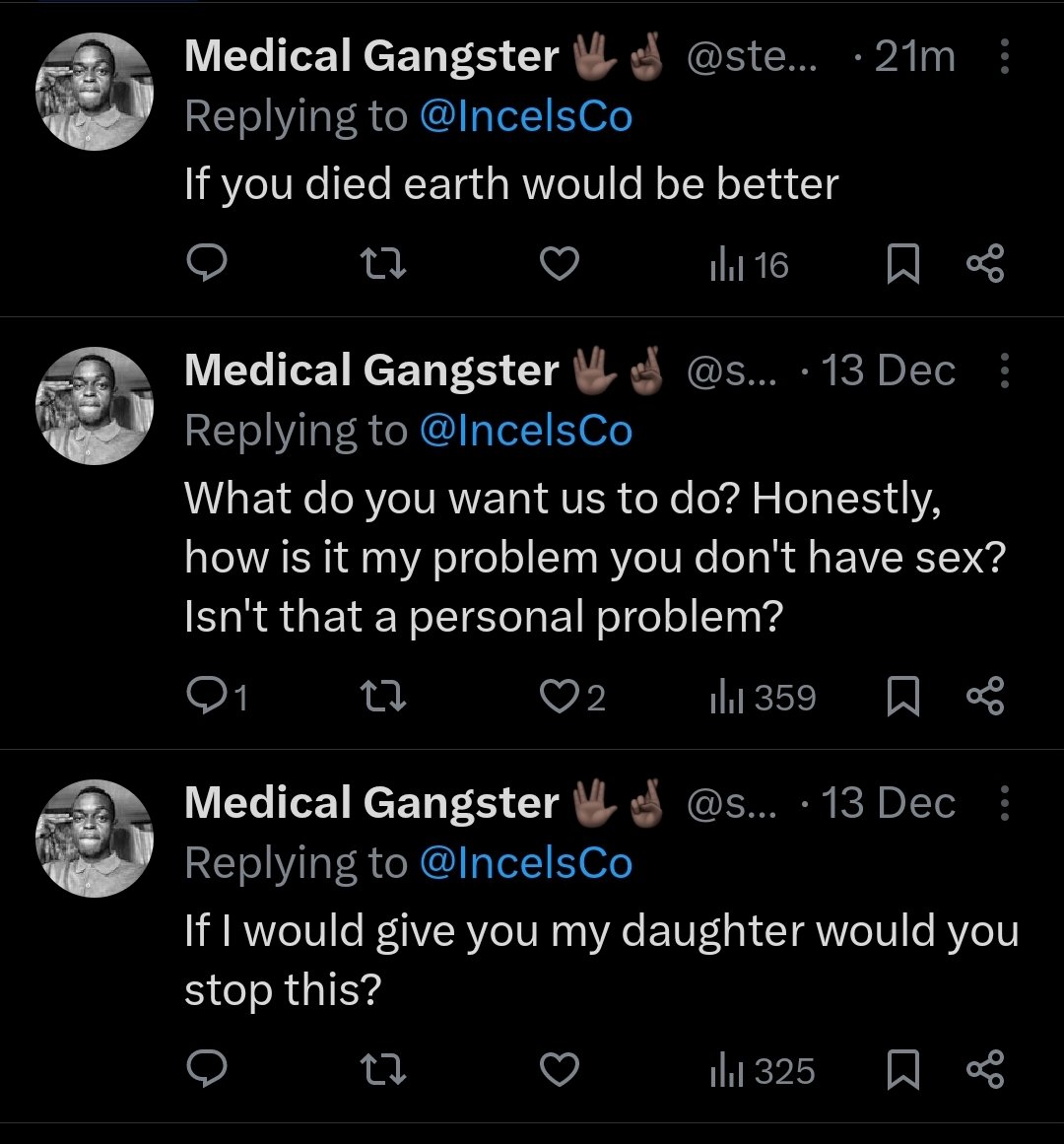The image size is (1064, 1144).
Task: Bookmark the 'personal problem' tweet
Action: click(x=902, y=698)
